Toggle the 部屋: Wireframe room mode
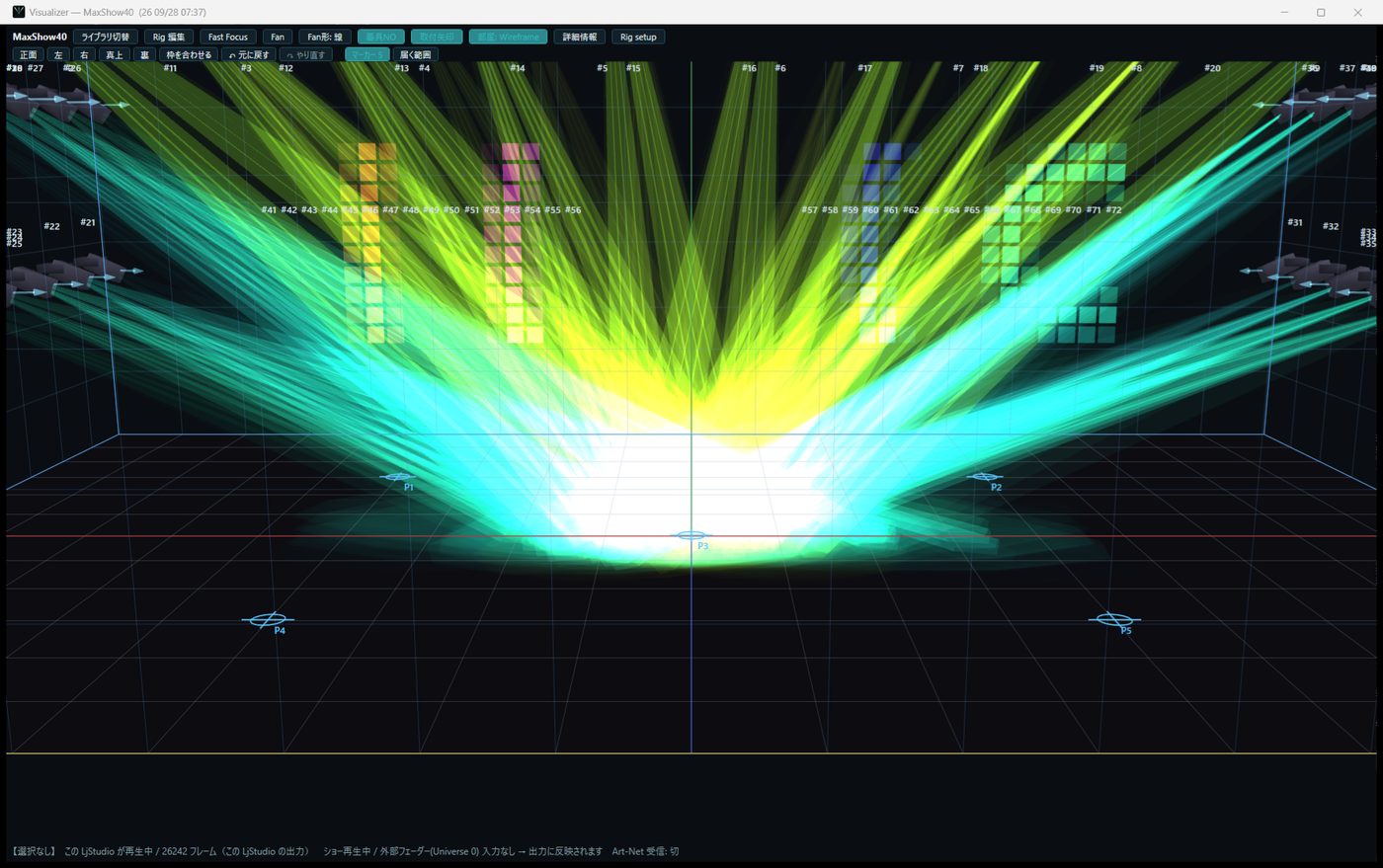 (x=508, y=37)
